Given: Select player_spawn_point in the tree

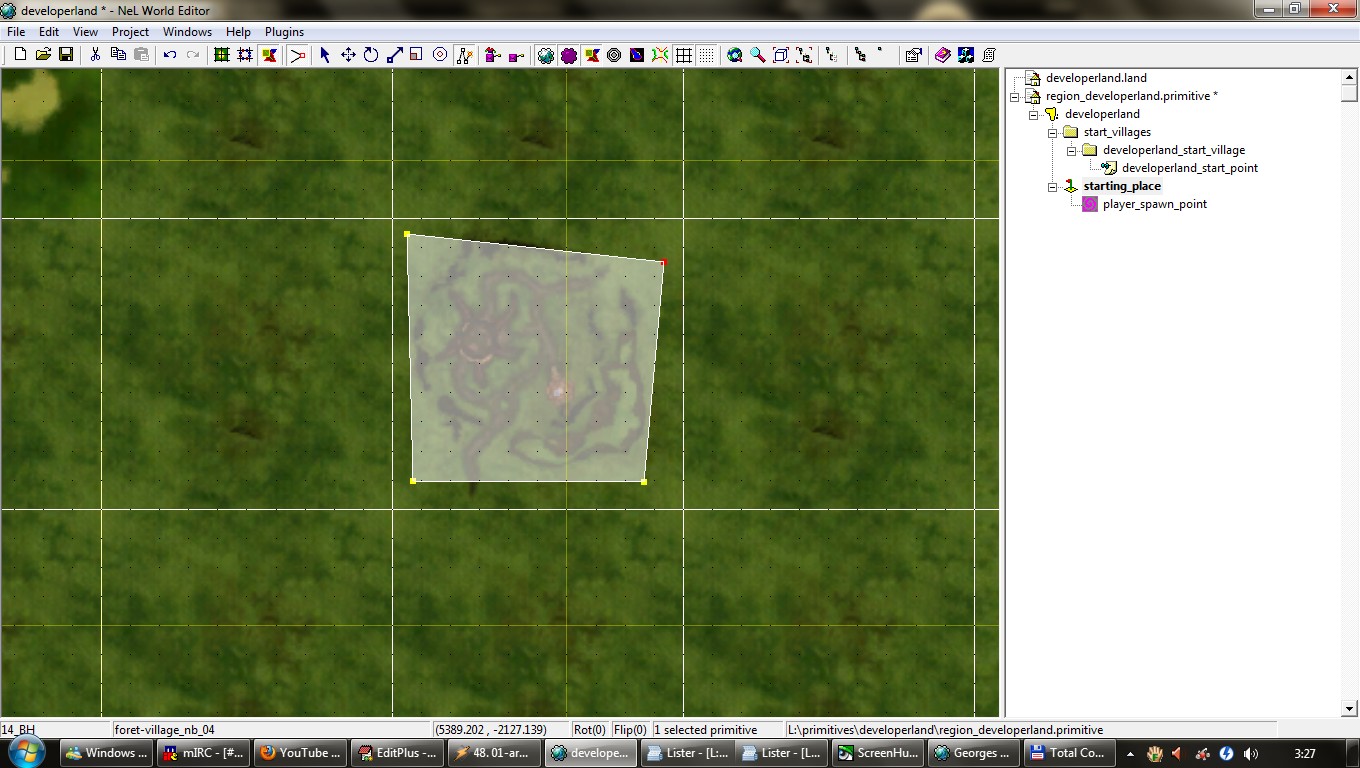Looking at the screenshot, I should click(x=1154, y=204).
